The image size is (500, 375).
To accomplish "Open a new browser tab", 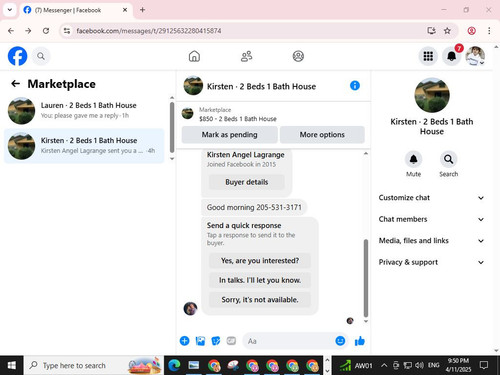I will (142, 10).
